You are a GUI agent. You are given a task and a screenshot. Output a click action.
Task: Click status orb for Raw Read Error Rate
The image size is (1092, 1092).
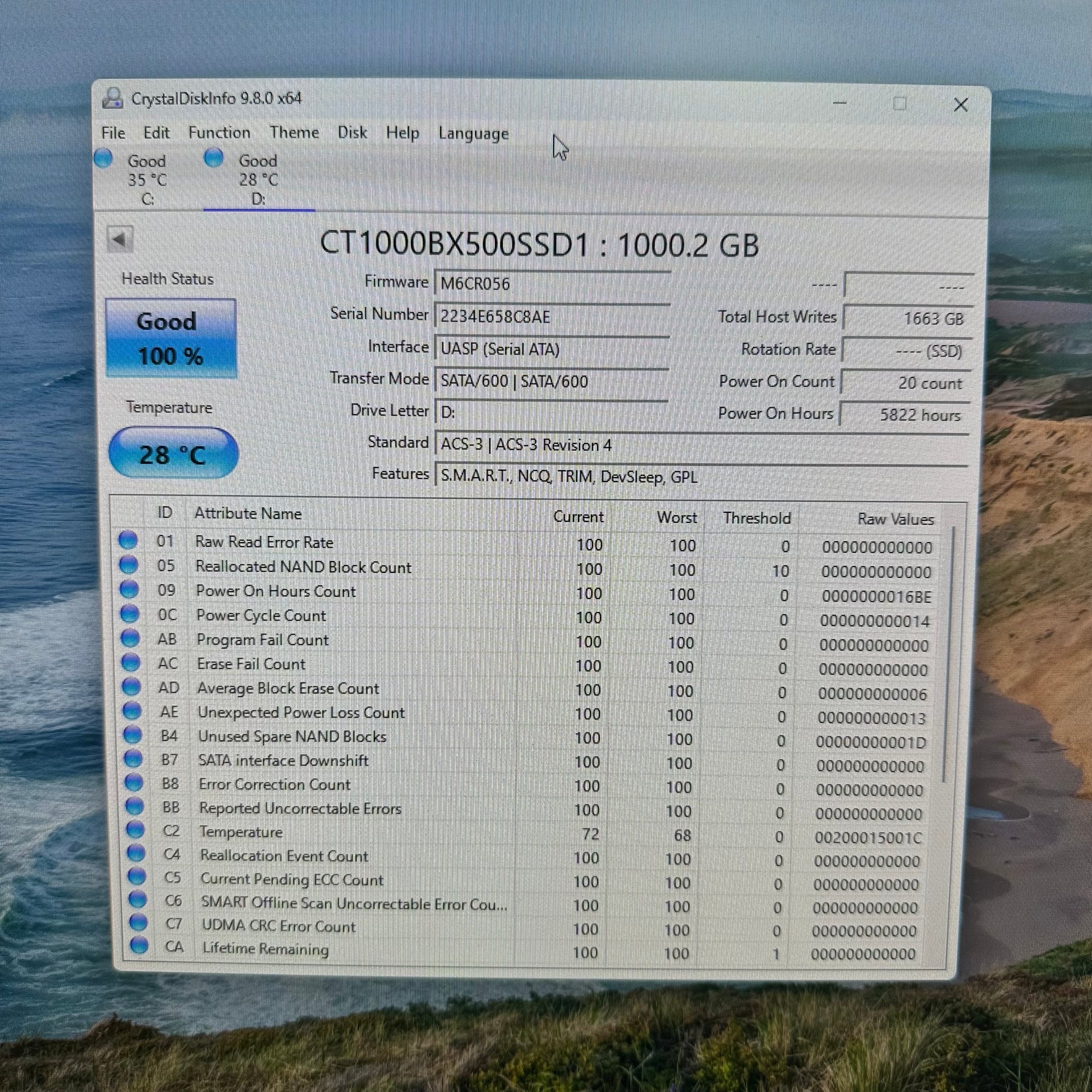(128, 540)
